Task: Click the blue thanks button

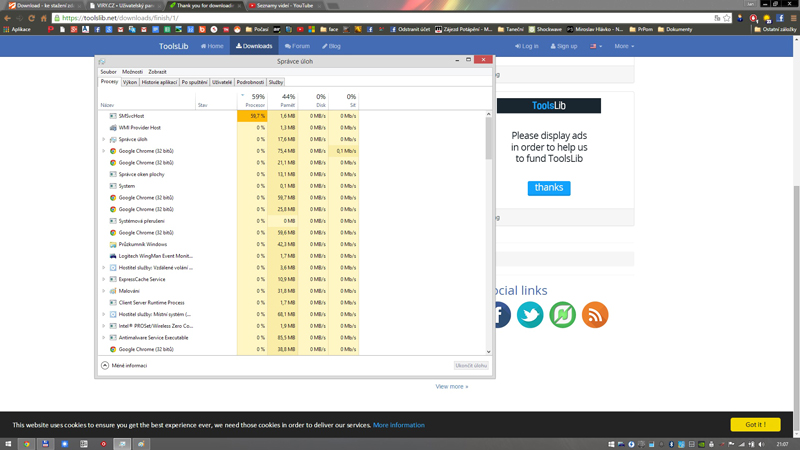Action: click(x=548, y=188)
